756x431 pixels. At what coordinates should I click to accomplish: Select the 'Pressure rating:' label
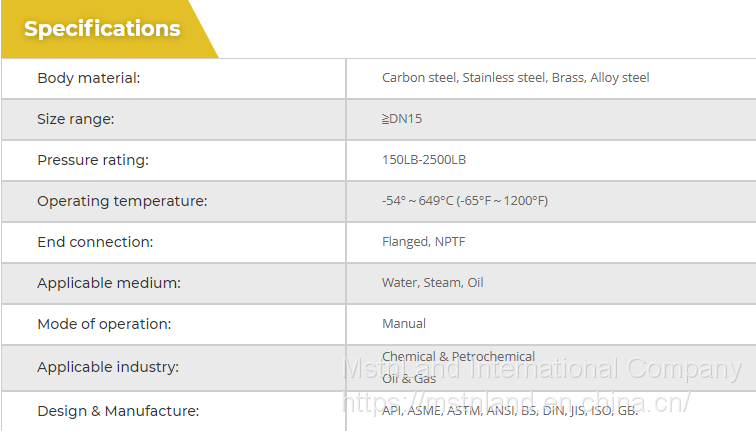93,160
